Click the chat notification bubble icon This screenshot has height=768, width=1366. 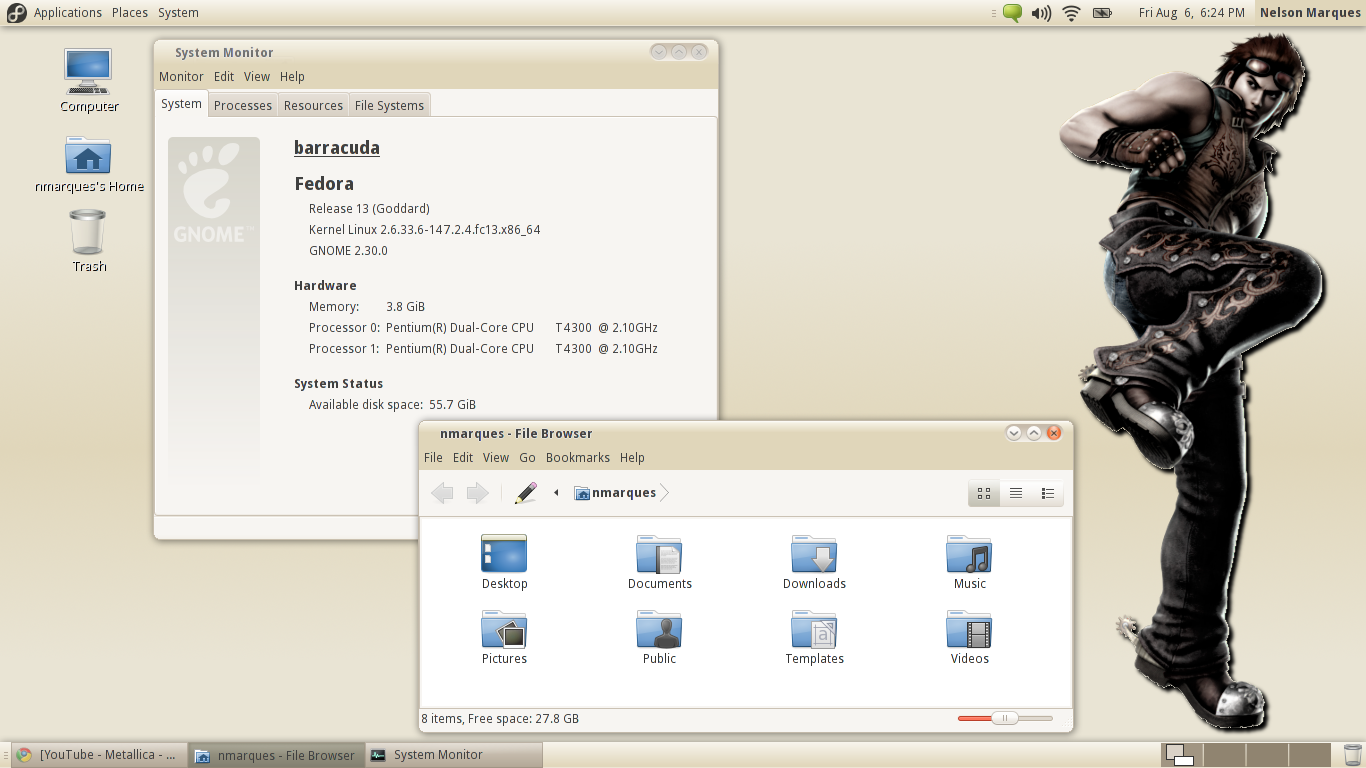pyautogui.click(x=1012, y=13)
